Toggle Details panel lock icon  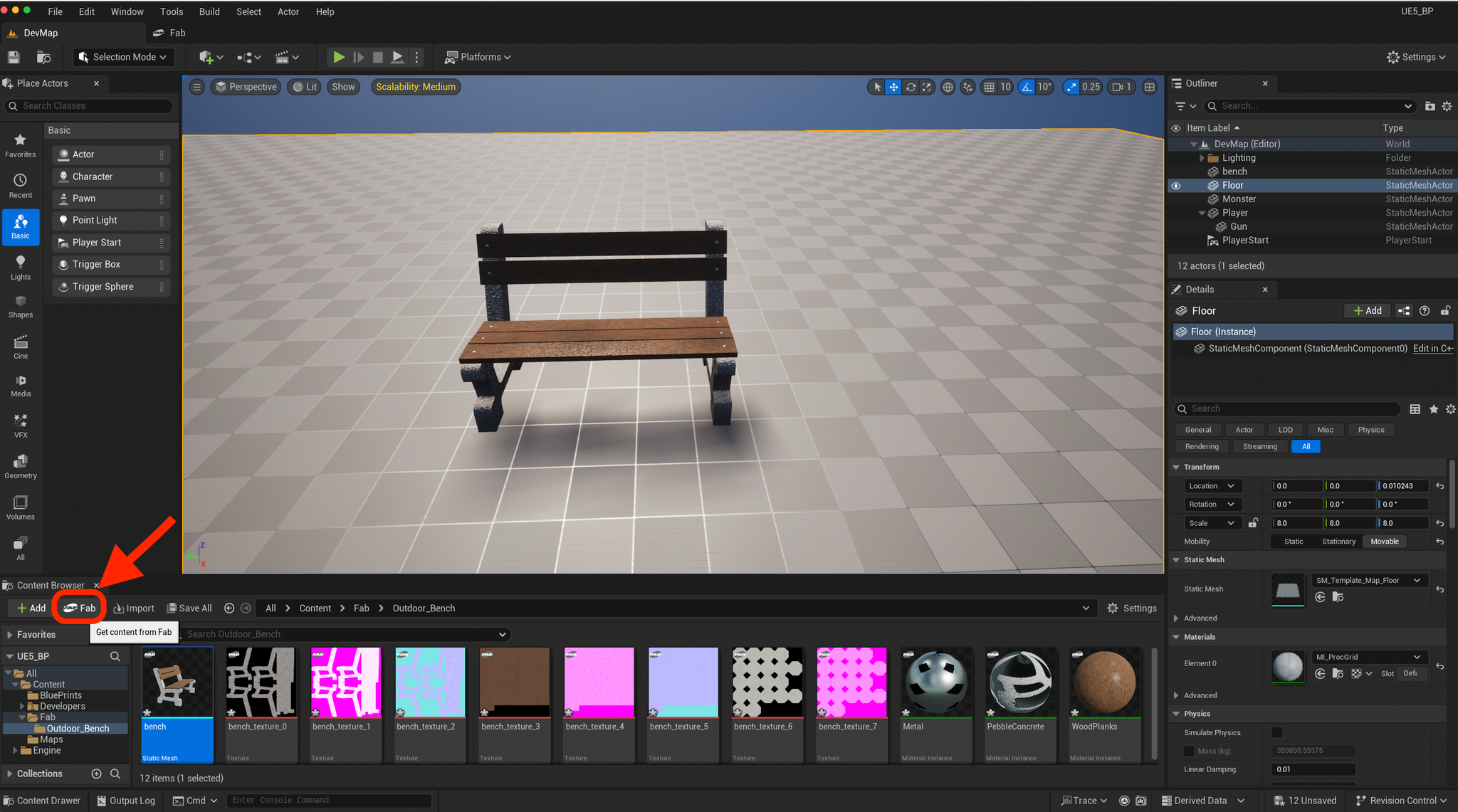click(x=1445, y=311)
